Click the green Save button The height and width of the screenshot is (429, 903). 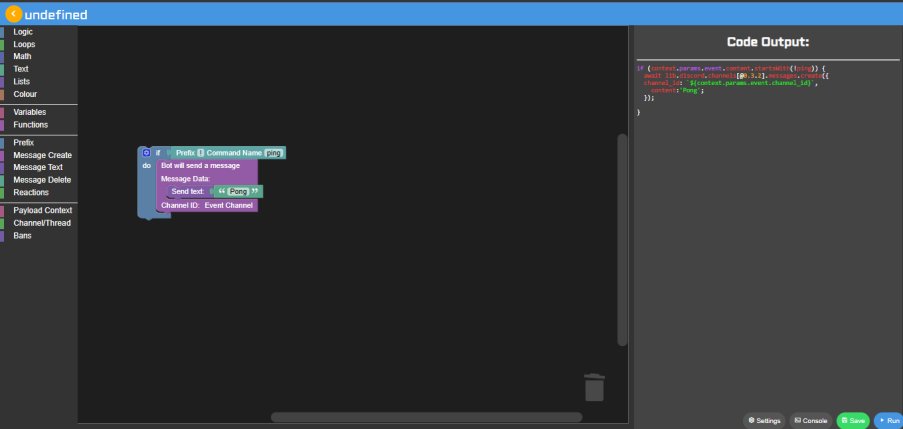click(x=853, y=421)
